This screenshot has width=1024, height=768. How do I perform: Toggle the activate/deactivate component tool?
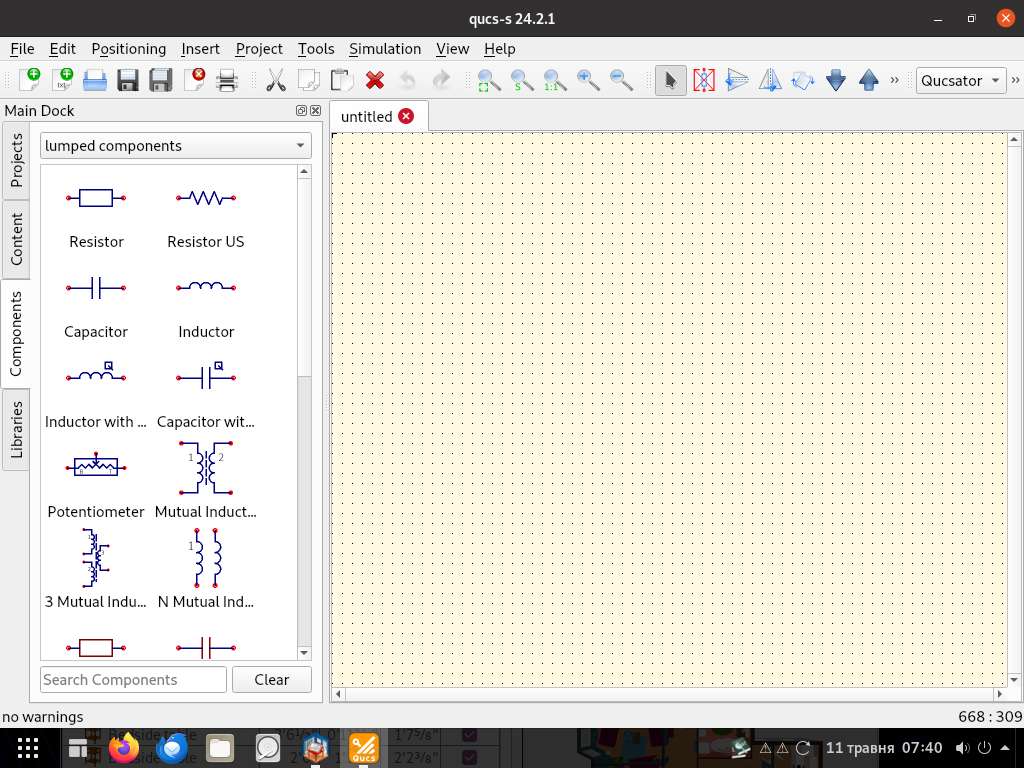(704, 80)
